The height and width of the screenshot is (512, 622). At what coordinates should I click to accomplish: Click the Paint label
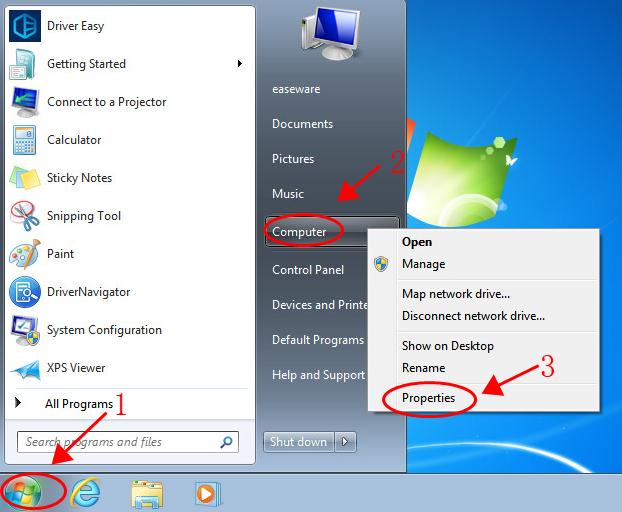click(60, 254)
